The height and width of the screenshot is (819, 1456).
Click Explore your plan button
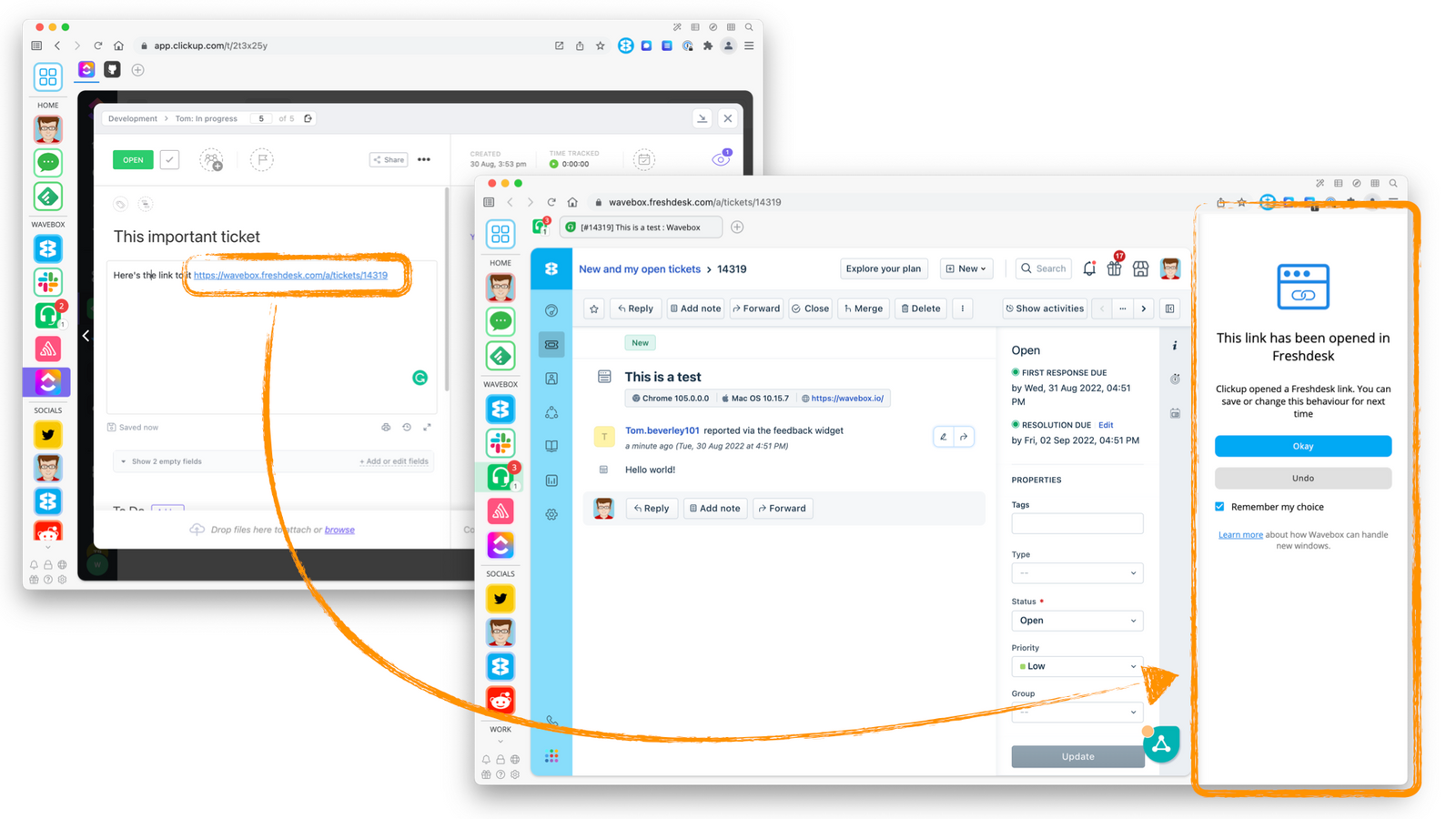click(883, 268)
